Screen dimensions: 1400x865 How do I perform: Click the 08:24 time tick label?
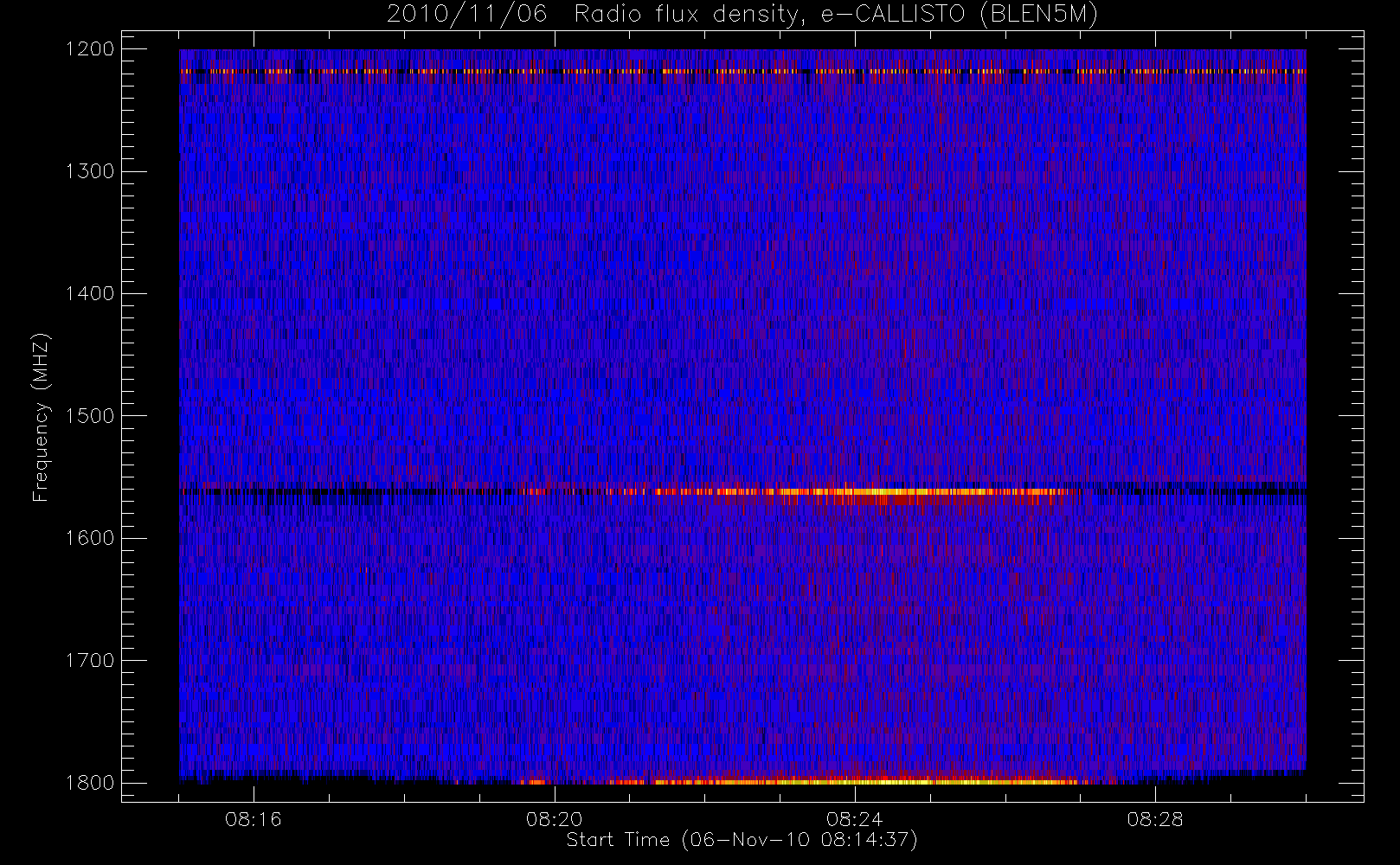[854, 819]
